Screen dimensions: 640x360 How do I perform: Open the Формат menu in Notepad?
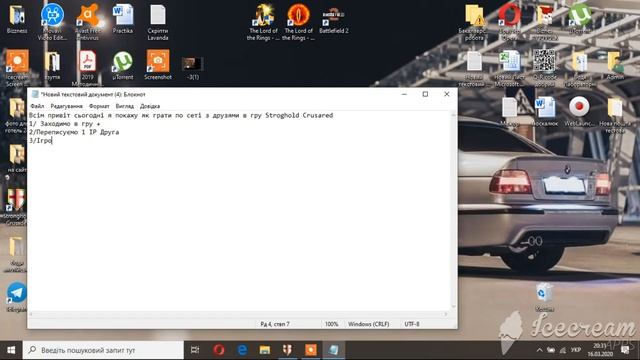pyautogui.click(x=99, y=106)
